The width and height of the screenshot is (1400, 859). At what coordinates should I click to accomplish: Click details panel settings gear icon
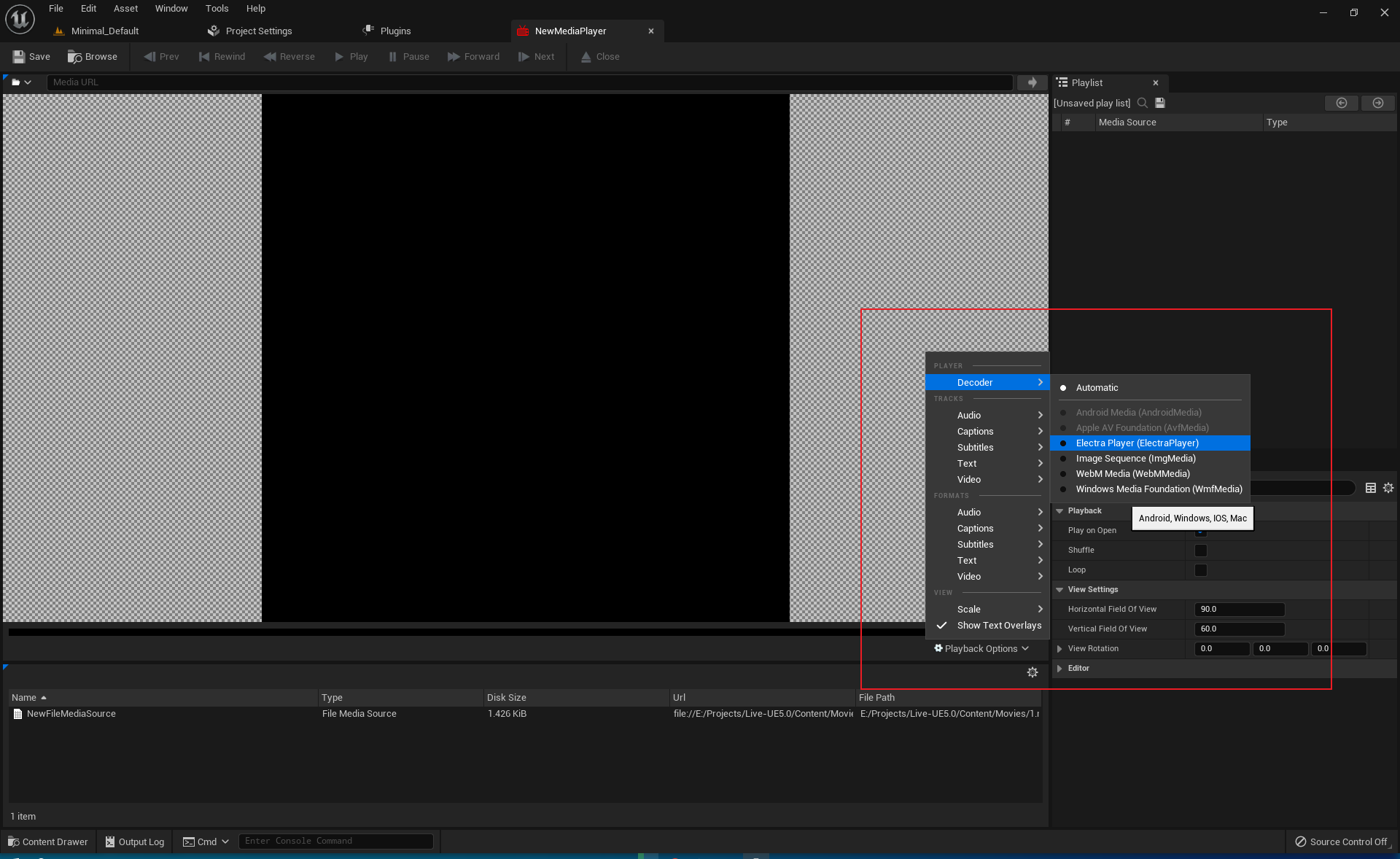tap(1388, 488)
